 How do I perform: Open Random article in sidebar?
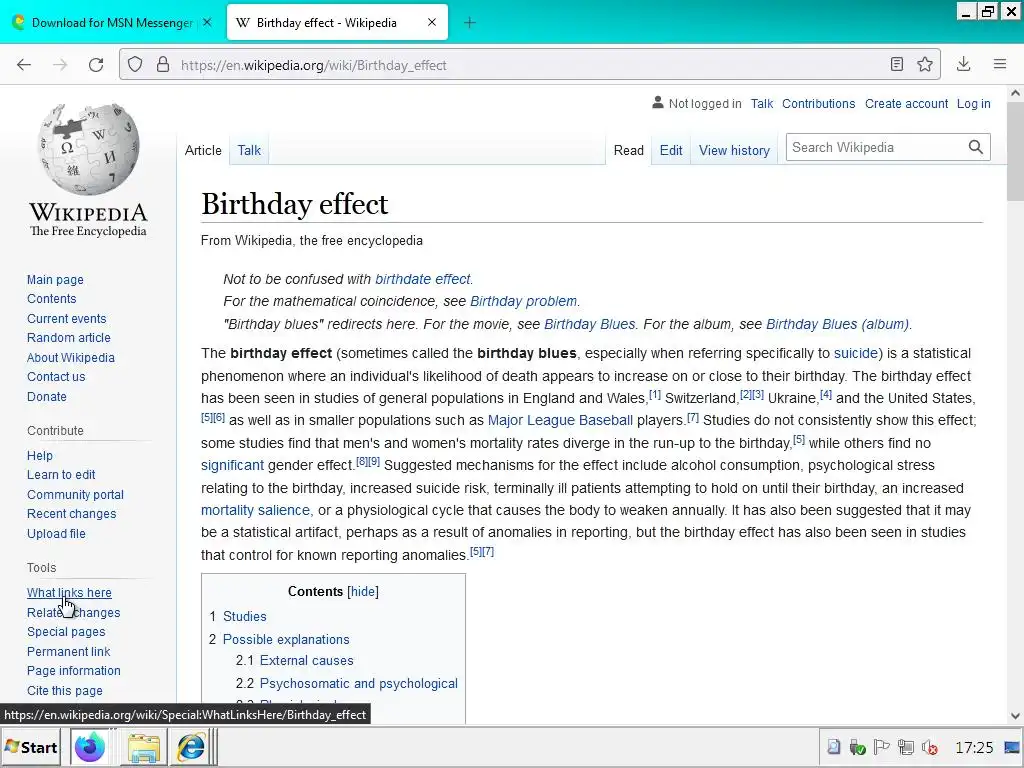69,338
